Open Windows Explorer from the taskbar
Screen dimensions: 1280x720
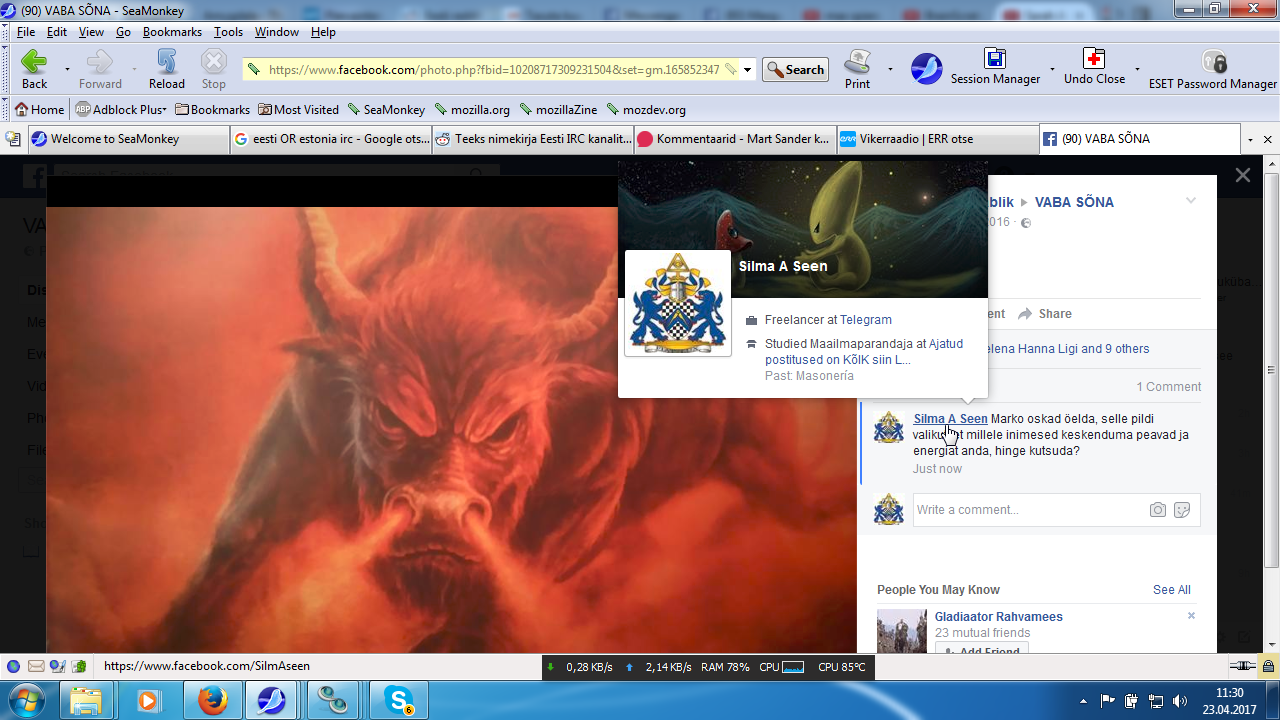[86, 700]
